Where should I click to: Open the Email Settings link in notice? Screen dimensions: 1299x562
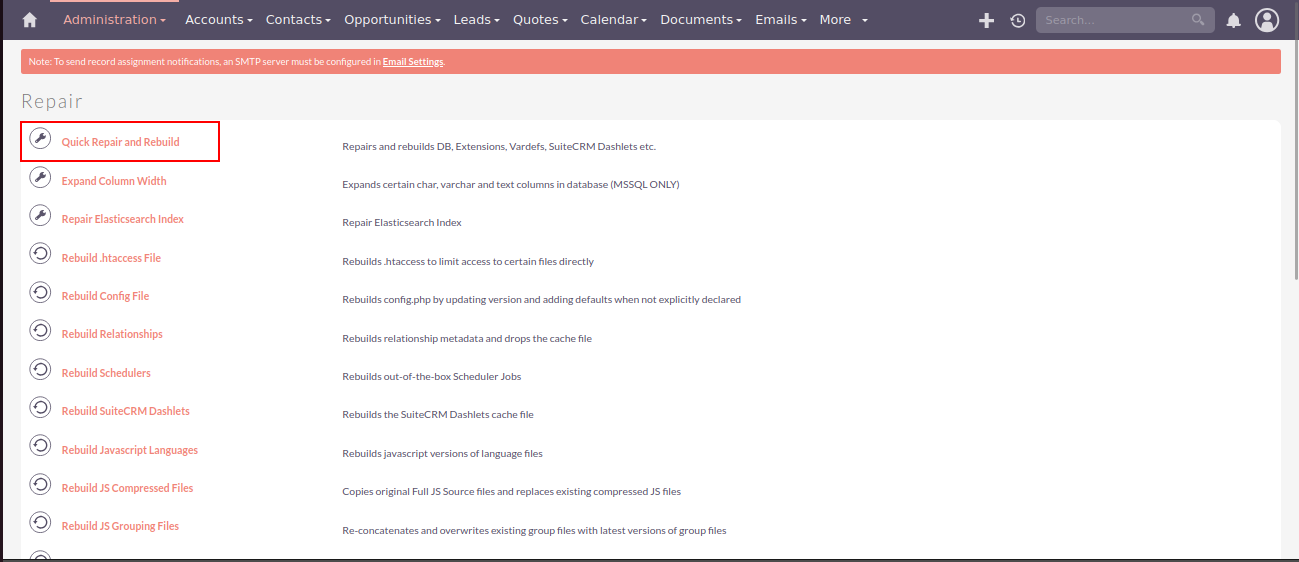(412, 62)
